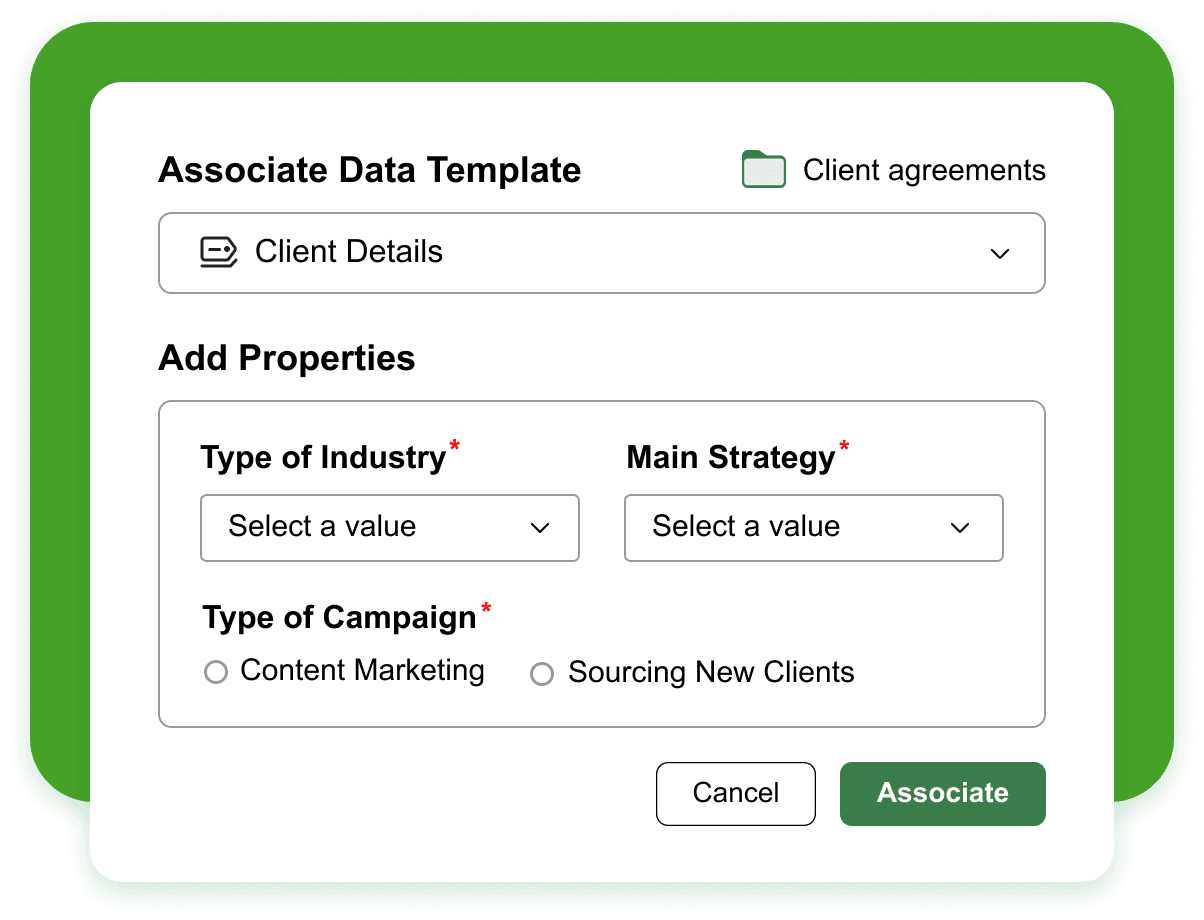Click the Client agreements label text
Screen dimensions: 1204x920
[x=924, y=170]
